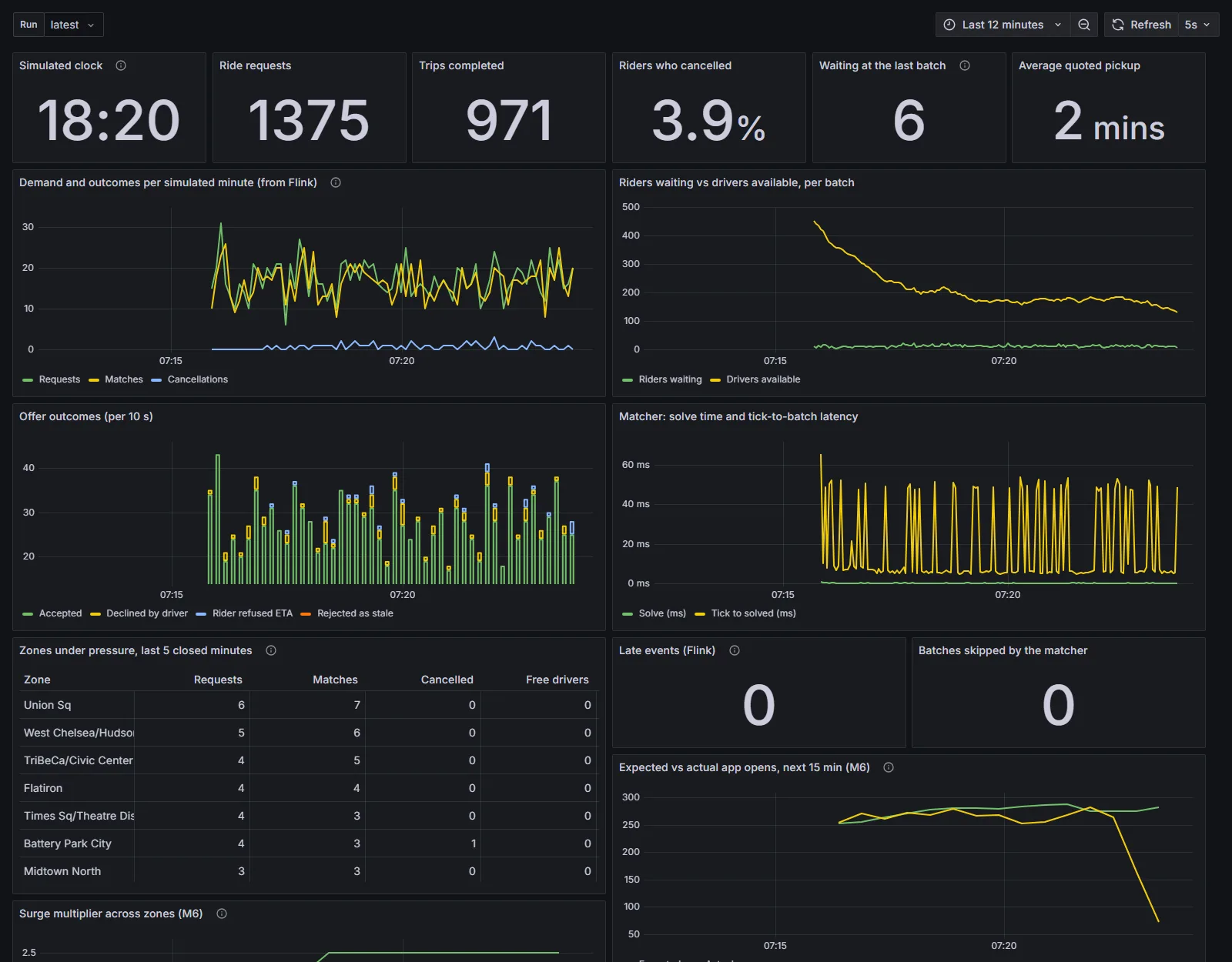Click the Refresh dashboard button
This screenshot has width=1232, height=962.
[x=1141, y=25]
